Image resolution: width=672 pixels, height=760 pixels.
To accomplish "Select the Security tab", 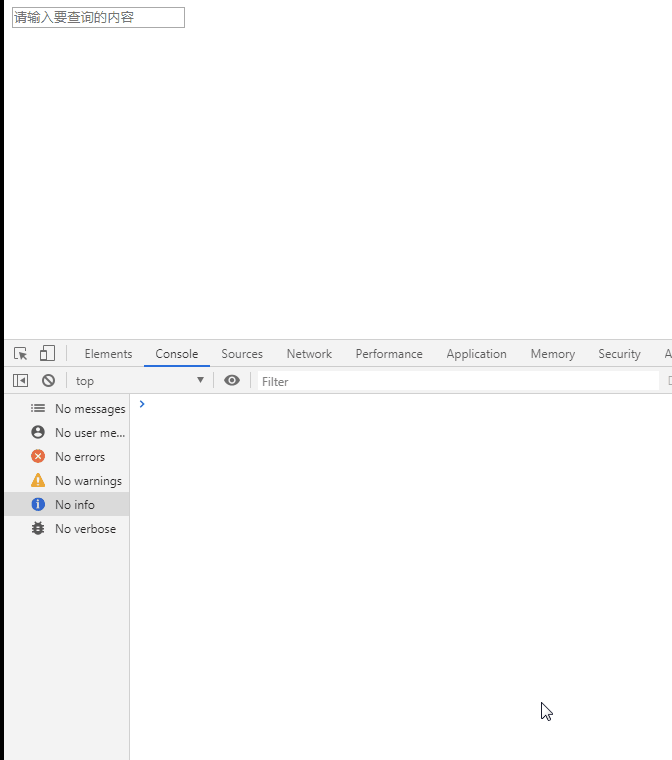I will [x=619, y=354].
